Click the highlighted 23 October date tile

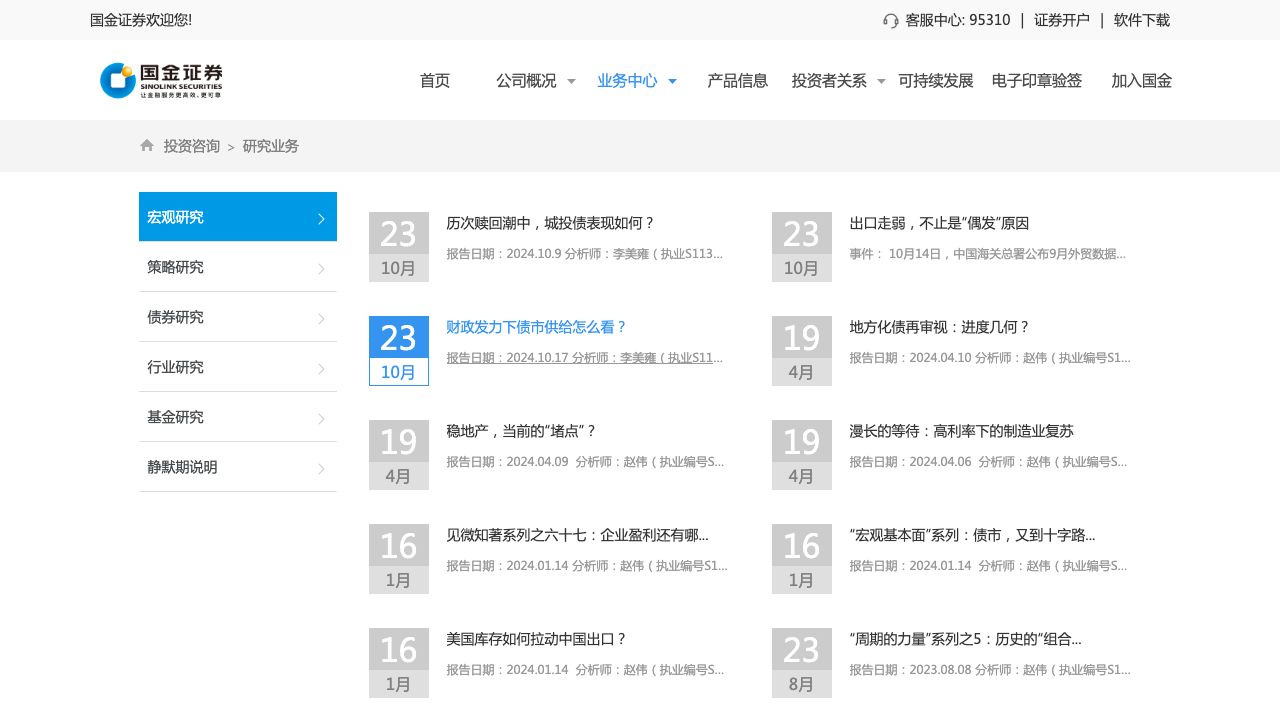coord(398,351)
